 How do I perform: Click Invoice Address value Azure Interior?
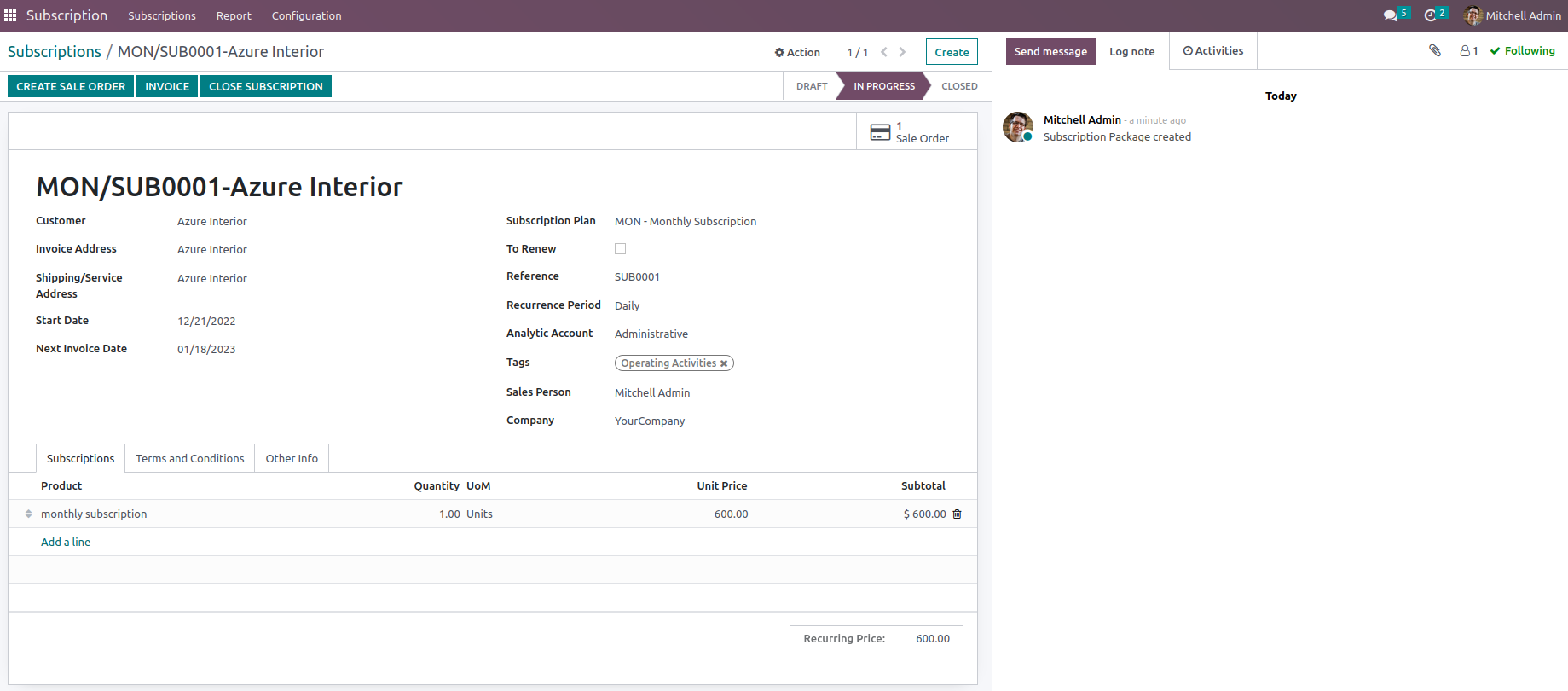click(212, 249)
